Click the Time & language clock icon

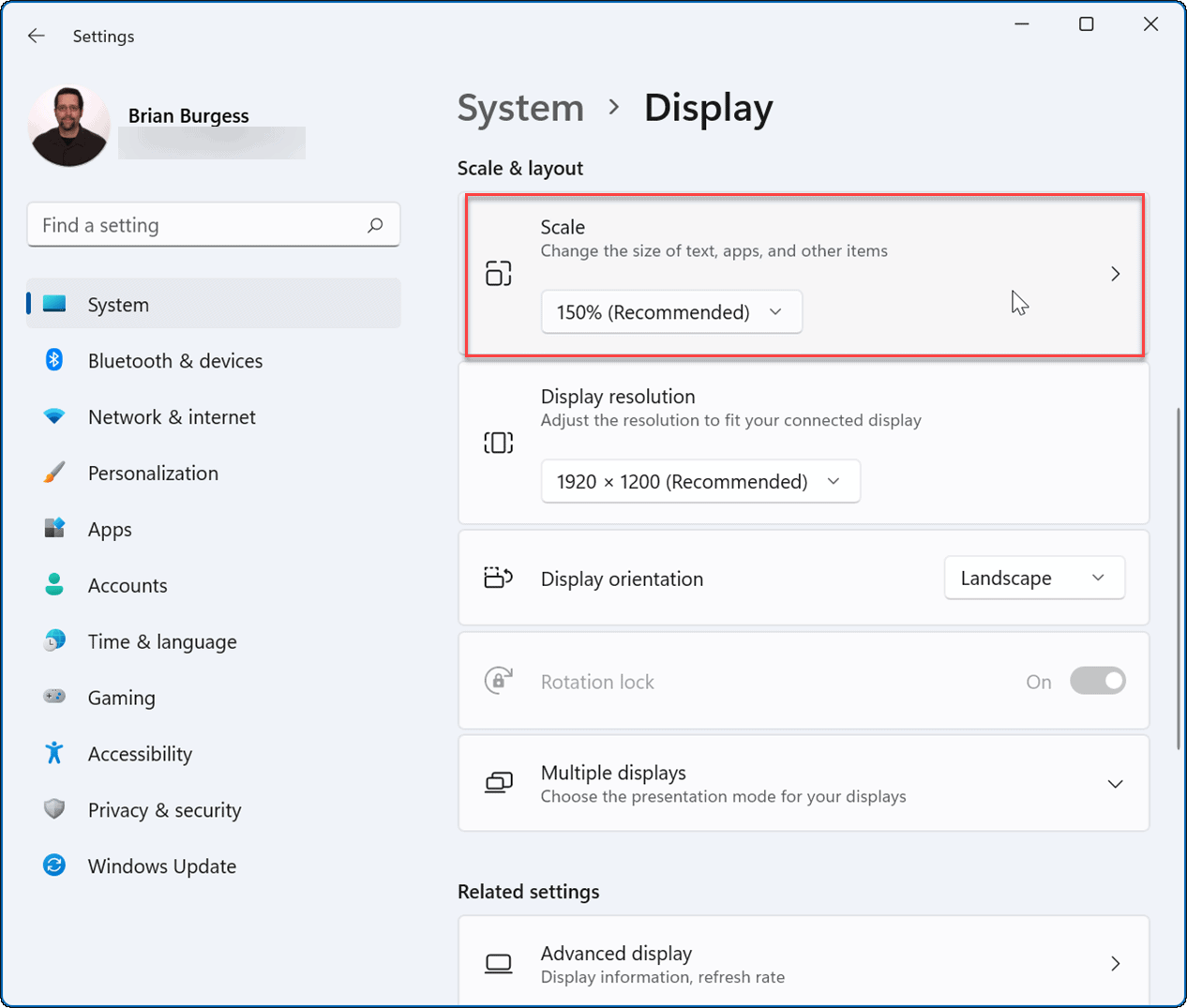pyautogui.click(x=53, y=641)
